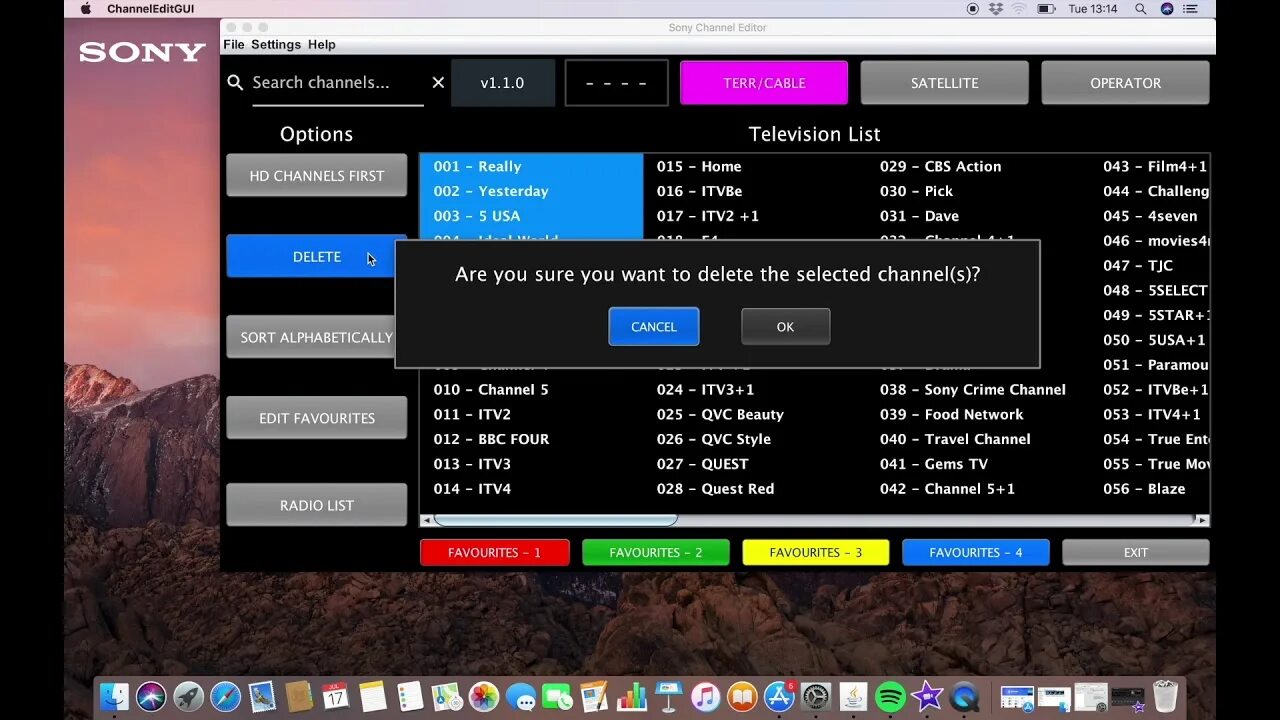
Task: Open Safari from the dock
Action: click(x=225, y=697)
